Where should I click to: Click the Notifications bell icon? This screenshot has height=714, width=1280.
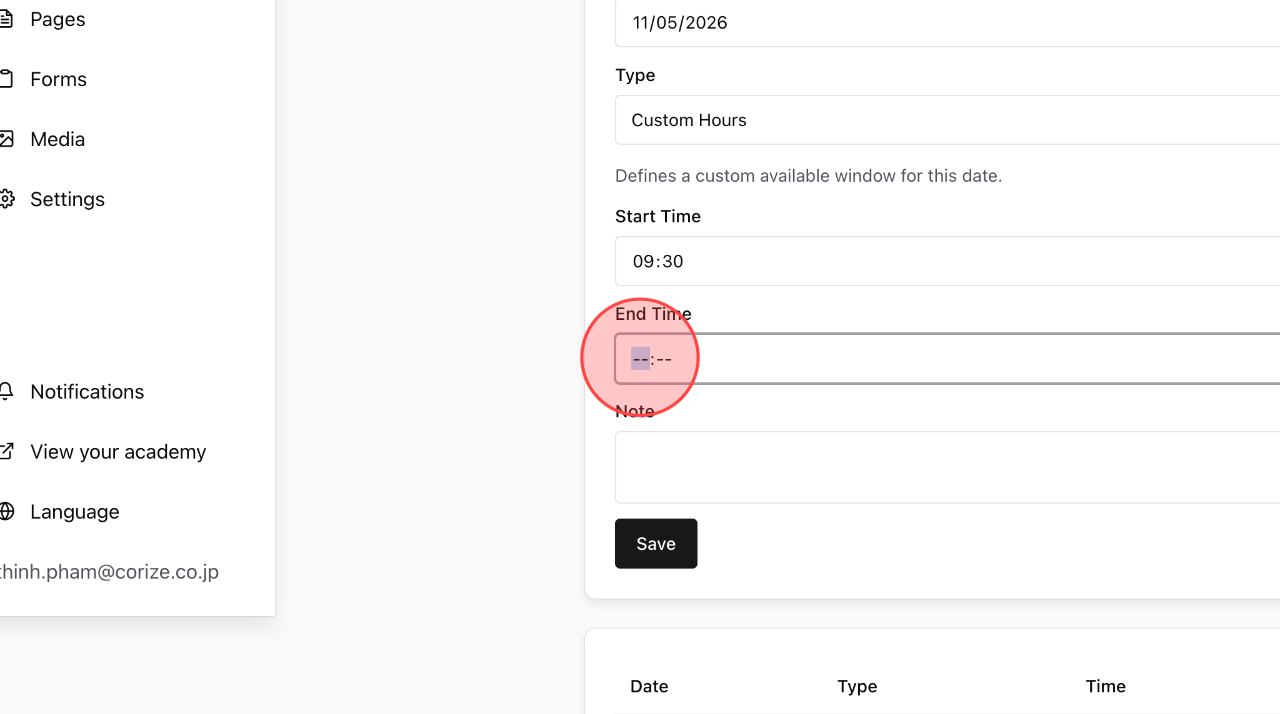[x=6, y=392]
